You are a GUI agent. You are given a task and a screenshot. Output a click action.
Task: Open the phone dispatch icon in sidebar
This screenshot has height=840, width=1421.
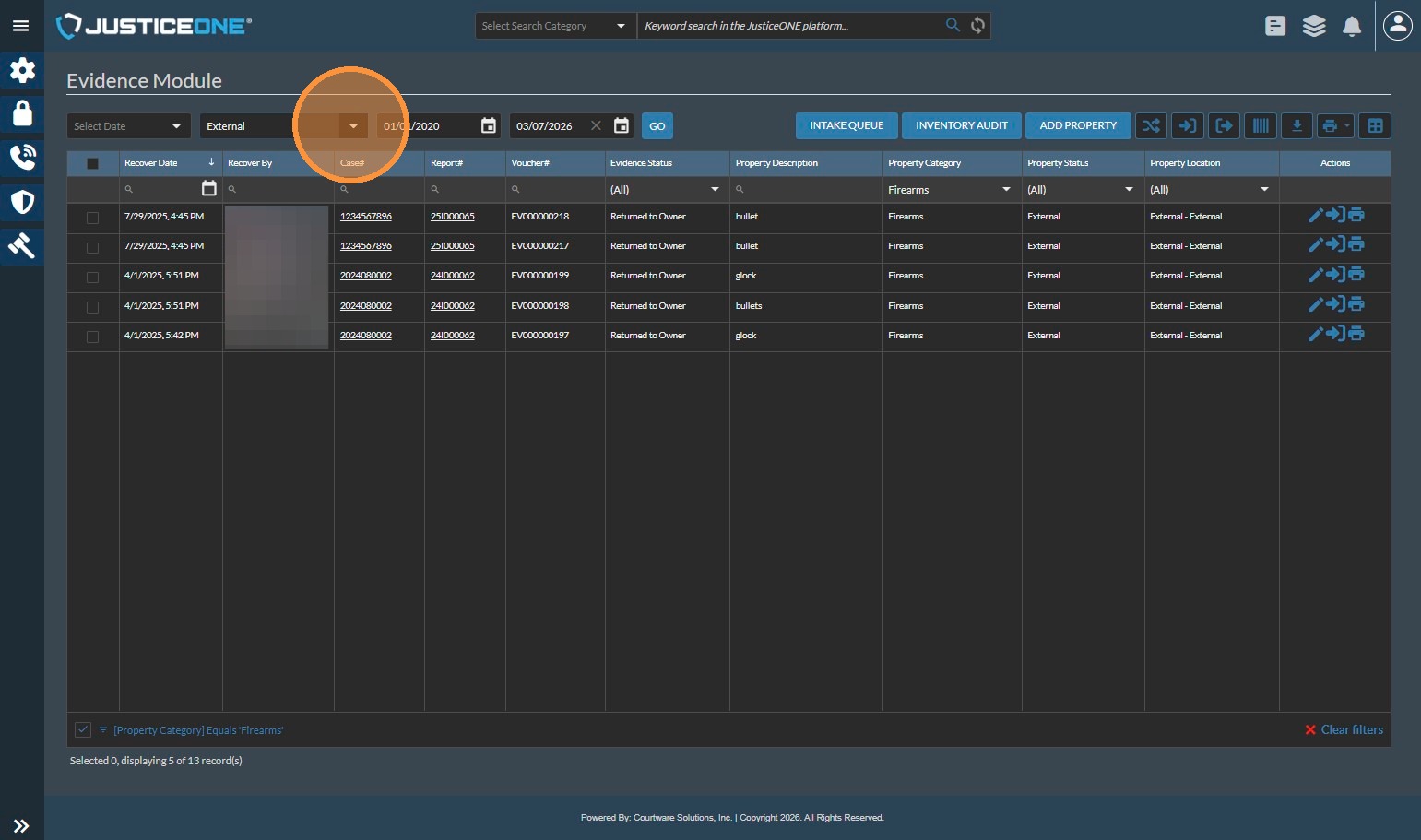coord(22,158)
